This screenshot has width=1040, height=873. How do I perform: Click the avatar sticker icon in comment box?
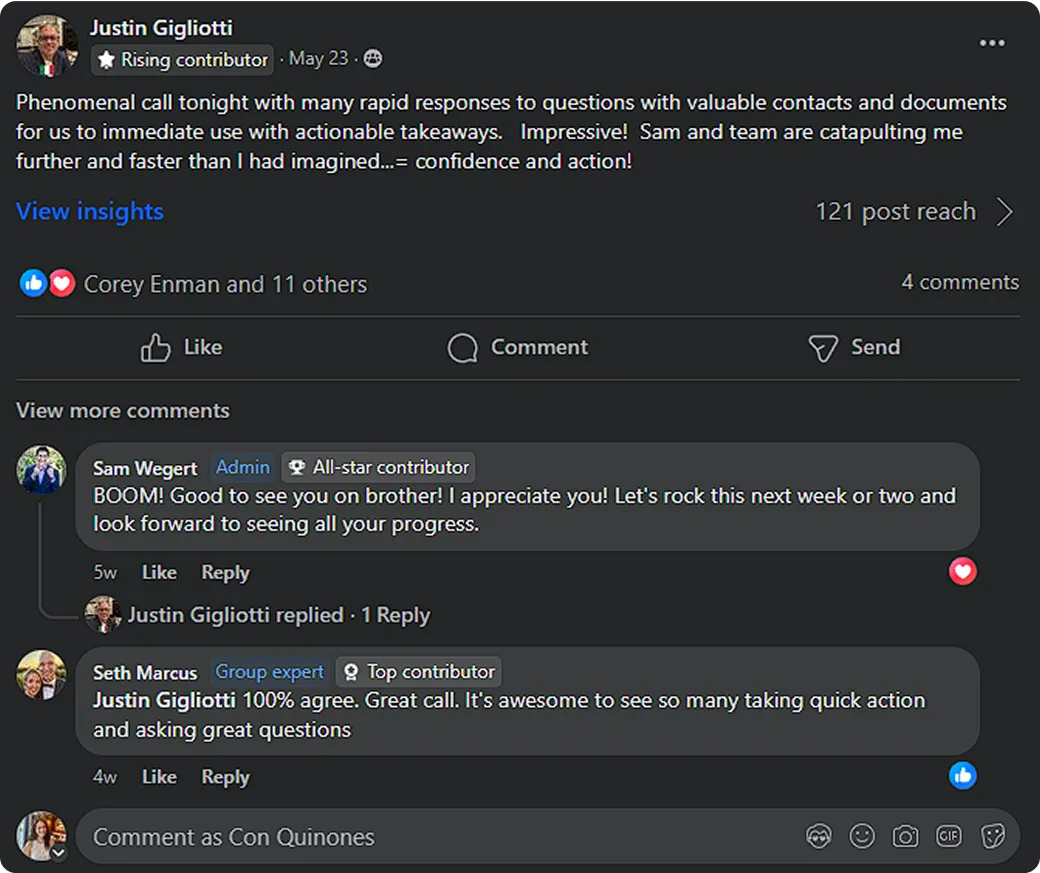818,836
